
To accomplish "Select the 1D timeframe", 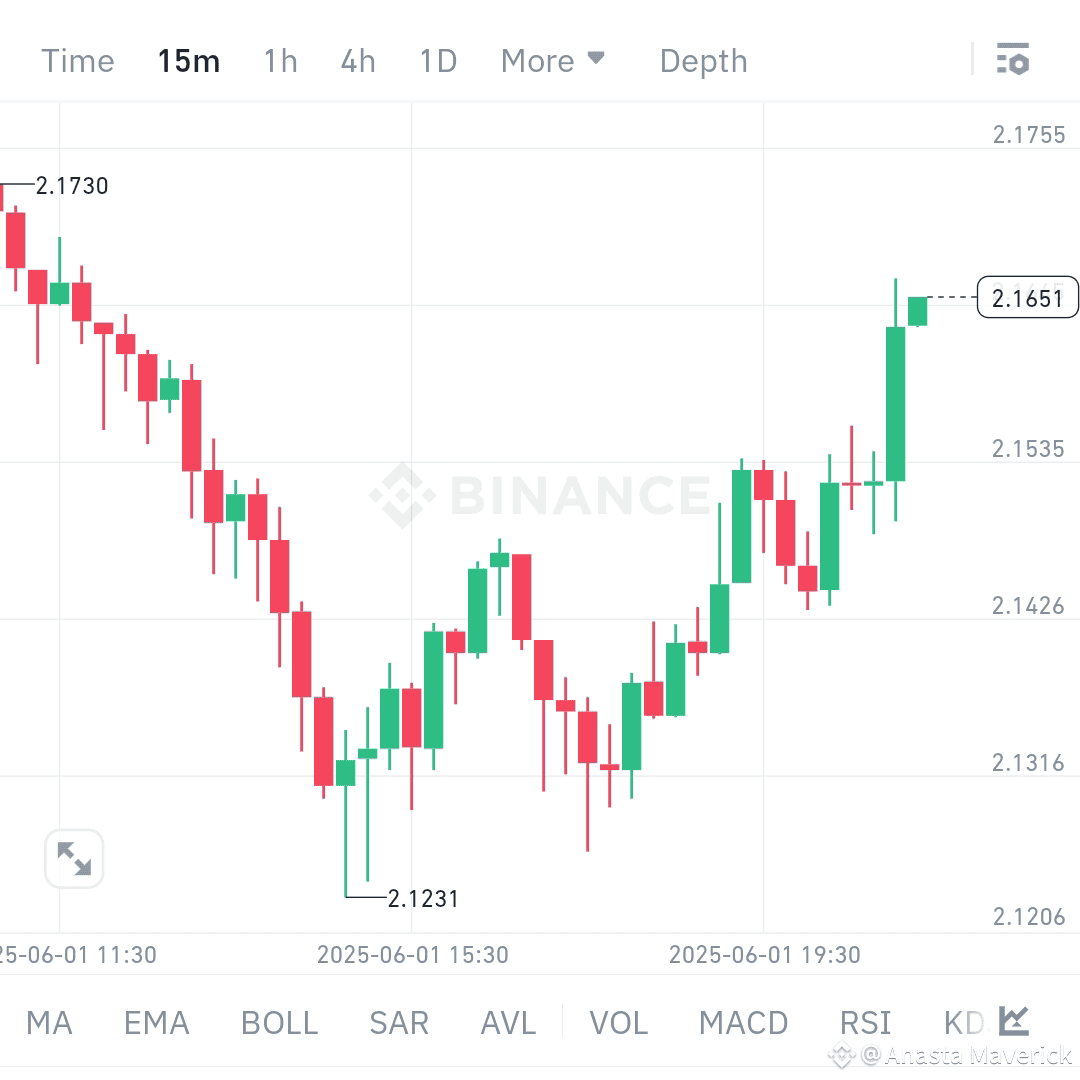I will [437, 60].
